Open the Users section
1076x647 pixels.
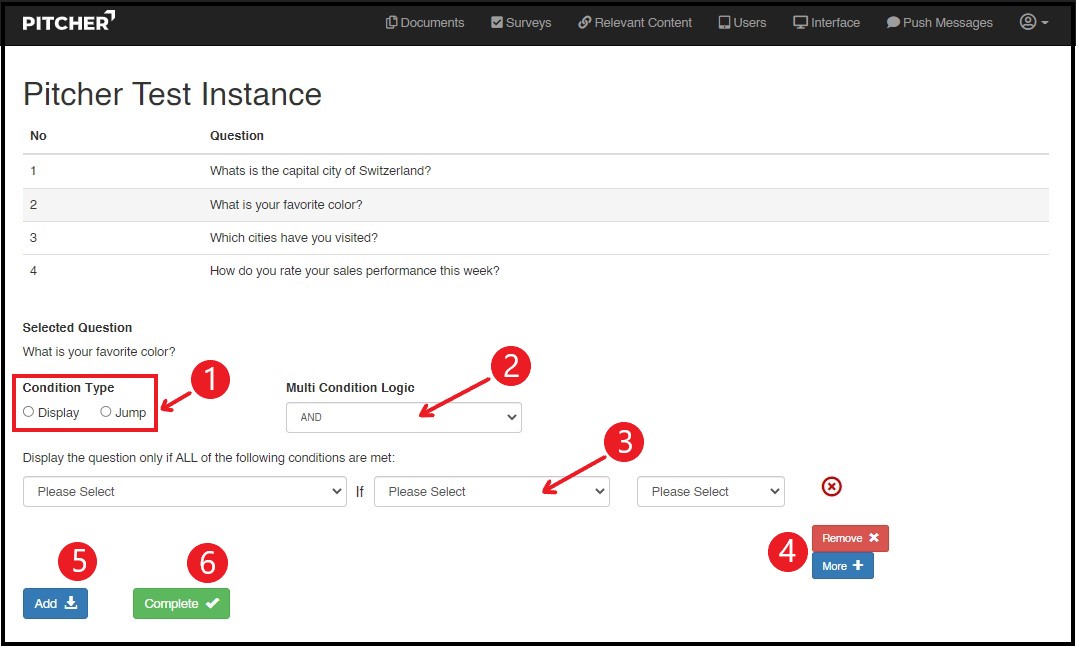tap(742, 22)
